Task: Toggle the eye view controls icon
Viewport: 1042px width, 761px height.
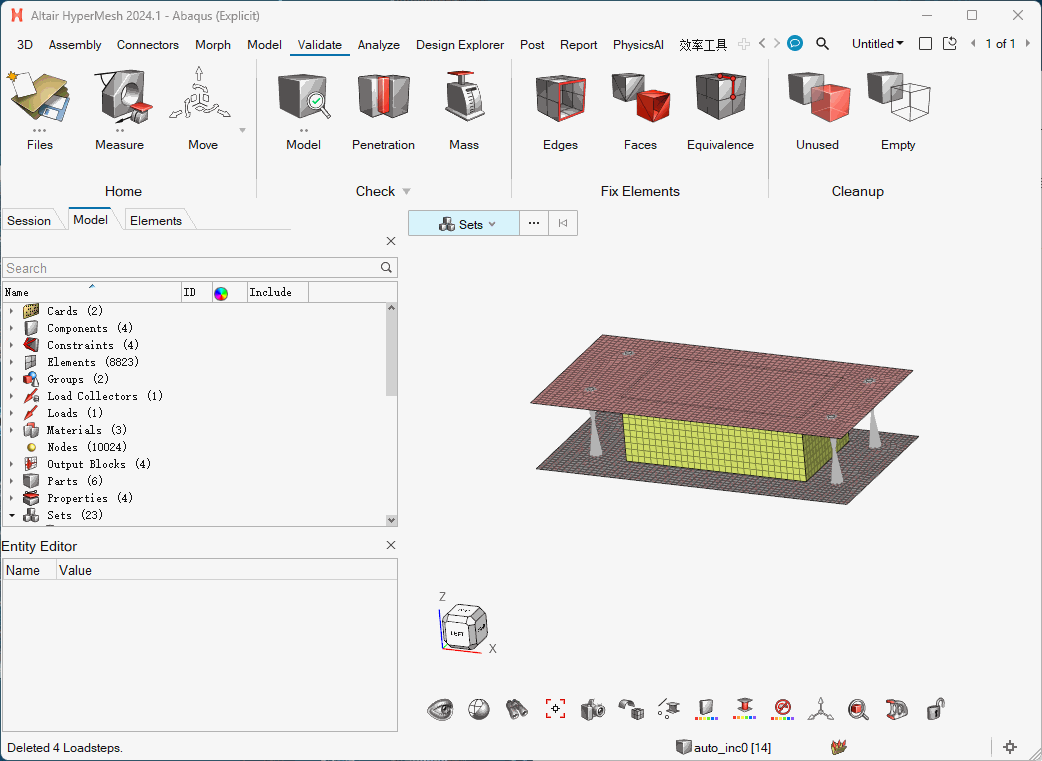Action: 440,709
